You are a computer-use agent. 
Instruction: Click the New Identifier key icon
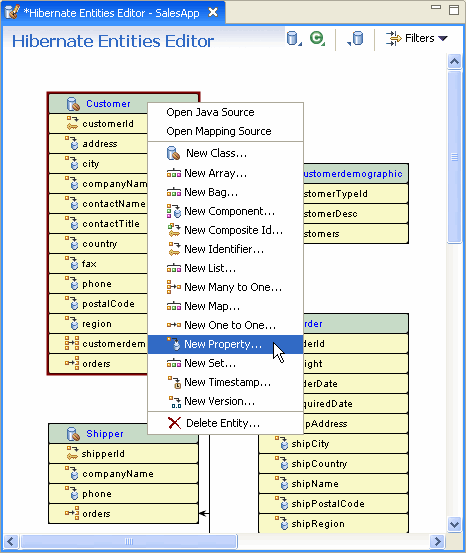(x=174, y=249)
